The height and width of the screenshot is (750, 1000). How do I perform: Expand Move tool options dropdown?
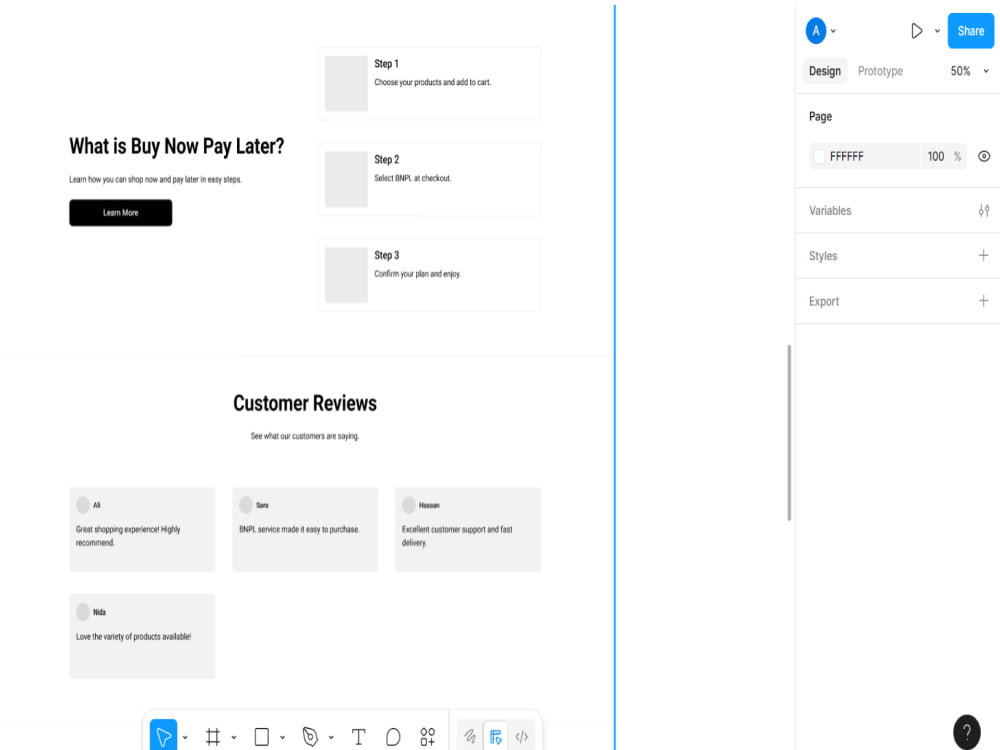(x=185, y=737)
